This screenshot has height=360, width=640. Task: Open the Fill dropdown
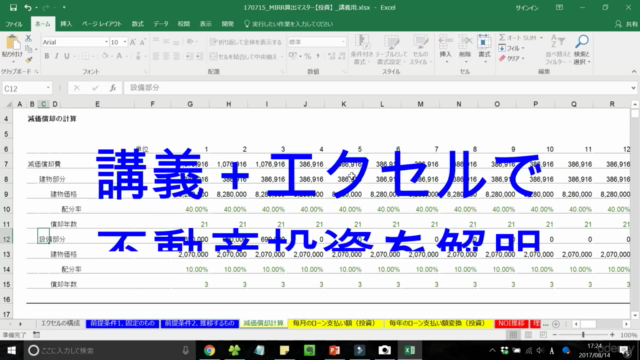click(511, 48)
